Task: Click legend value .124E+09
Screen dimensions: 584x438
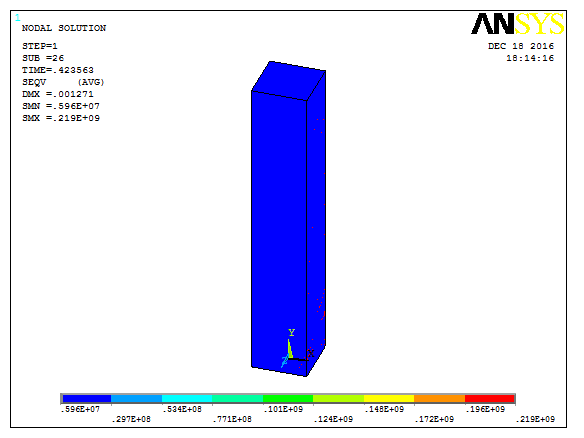Action: click(333, 419)
